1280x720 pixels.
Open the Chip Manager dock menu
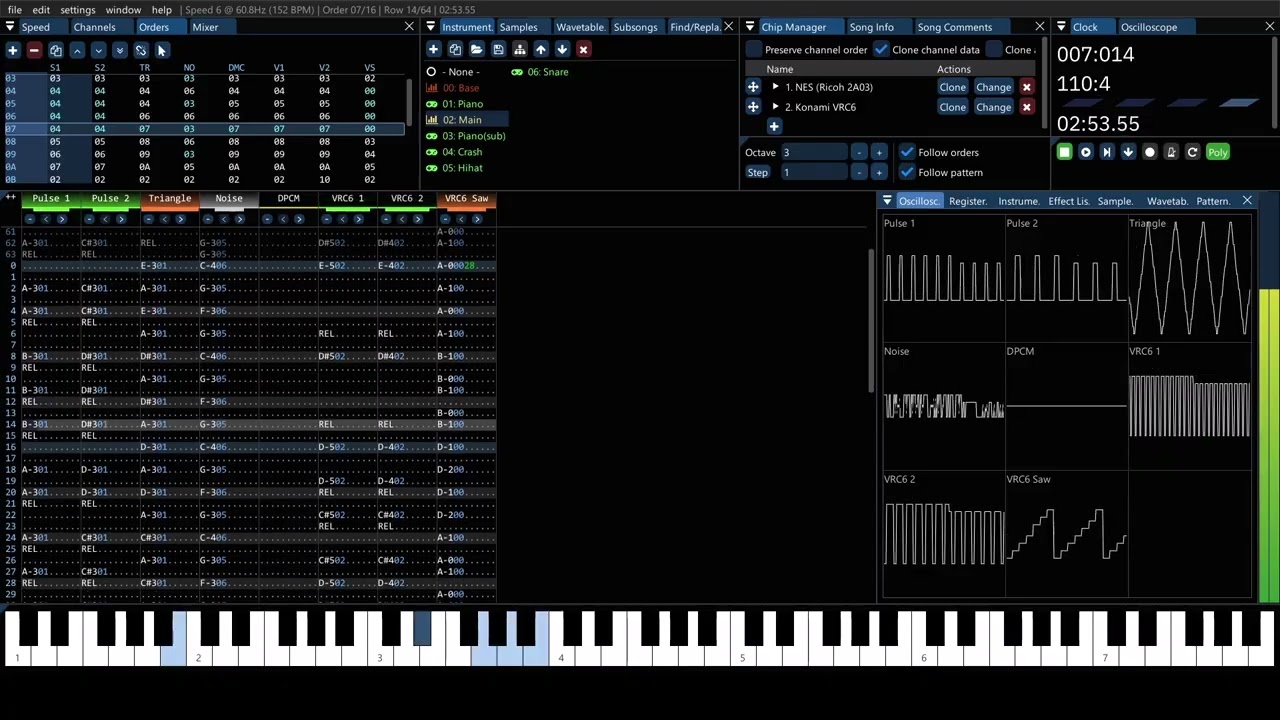coord(750,27)
